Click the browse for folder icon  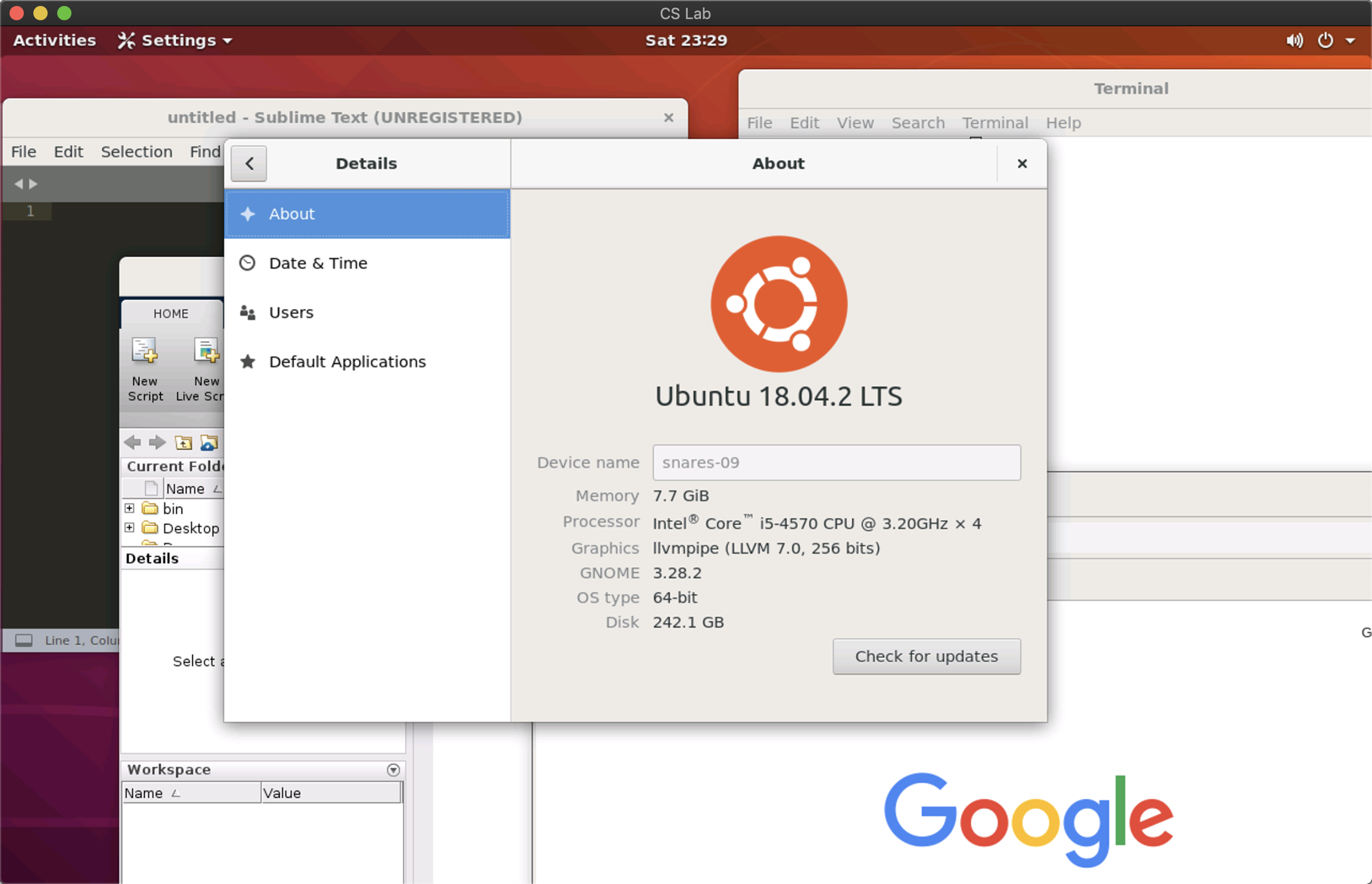(208, 443)
